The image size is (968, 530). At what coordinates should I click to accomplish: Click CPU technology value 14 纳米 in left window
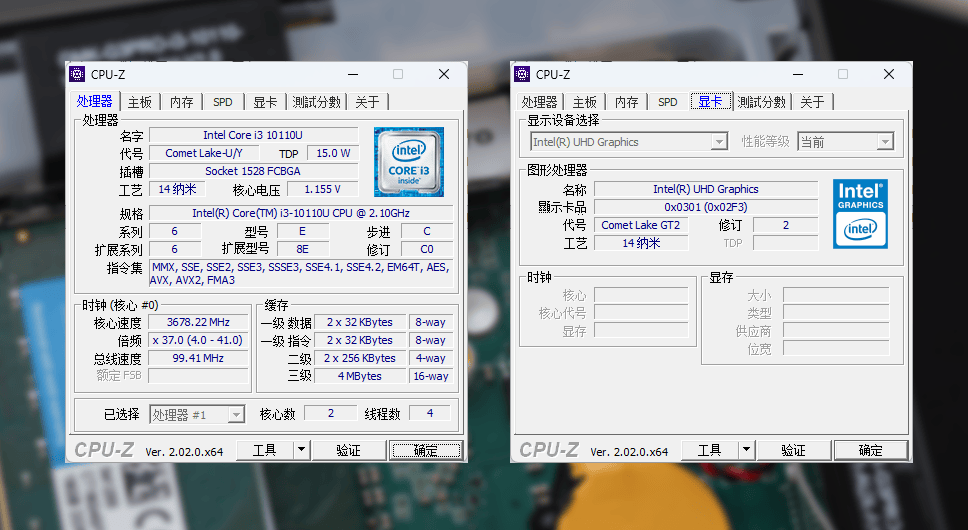(177, 189)
